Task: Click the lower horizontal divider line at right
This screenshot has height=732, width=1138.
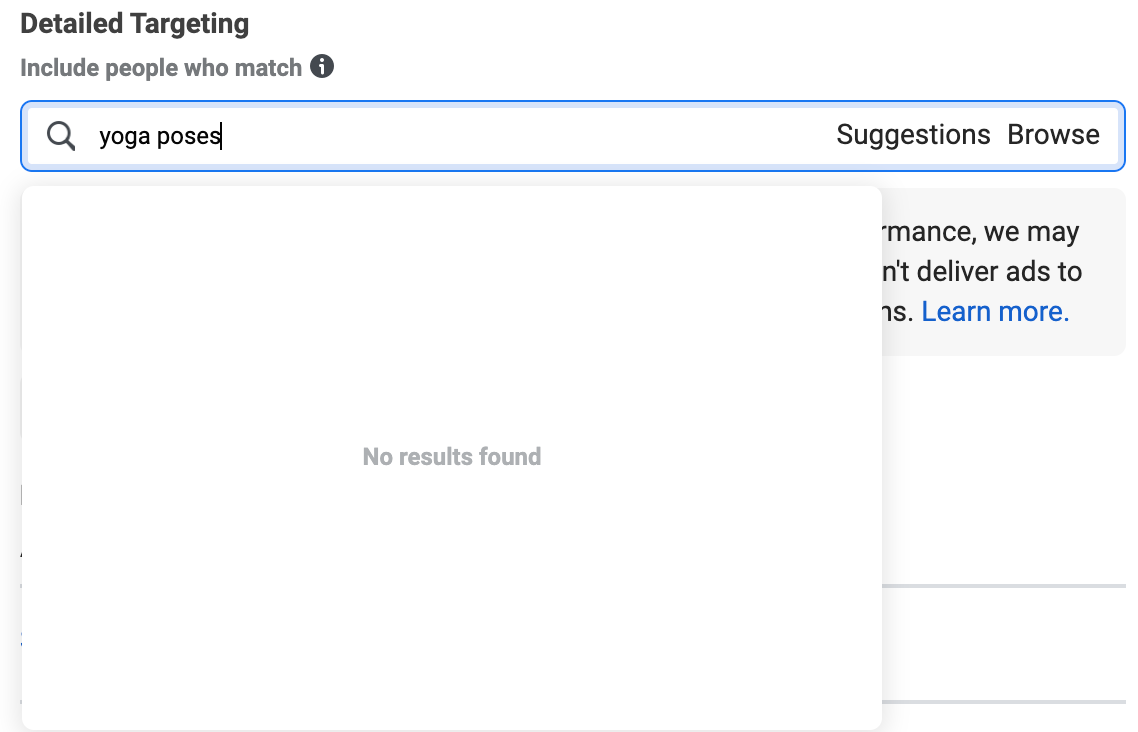Action: pyautogui.click(x=1004, y=702)
